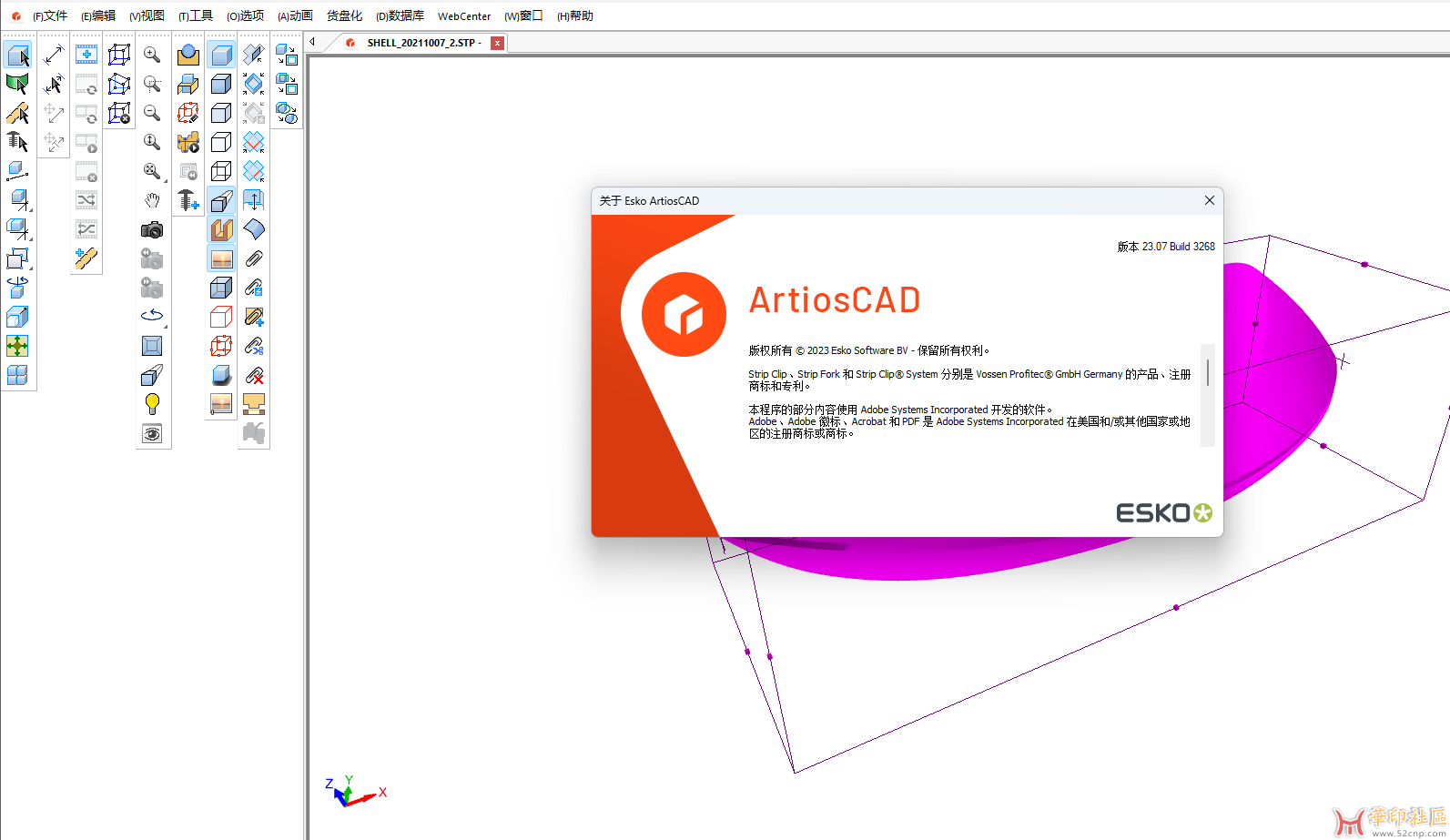Activate the Pan hand tool
1450x840 pixels.
(x=152, y=200)
